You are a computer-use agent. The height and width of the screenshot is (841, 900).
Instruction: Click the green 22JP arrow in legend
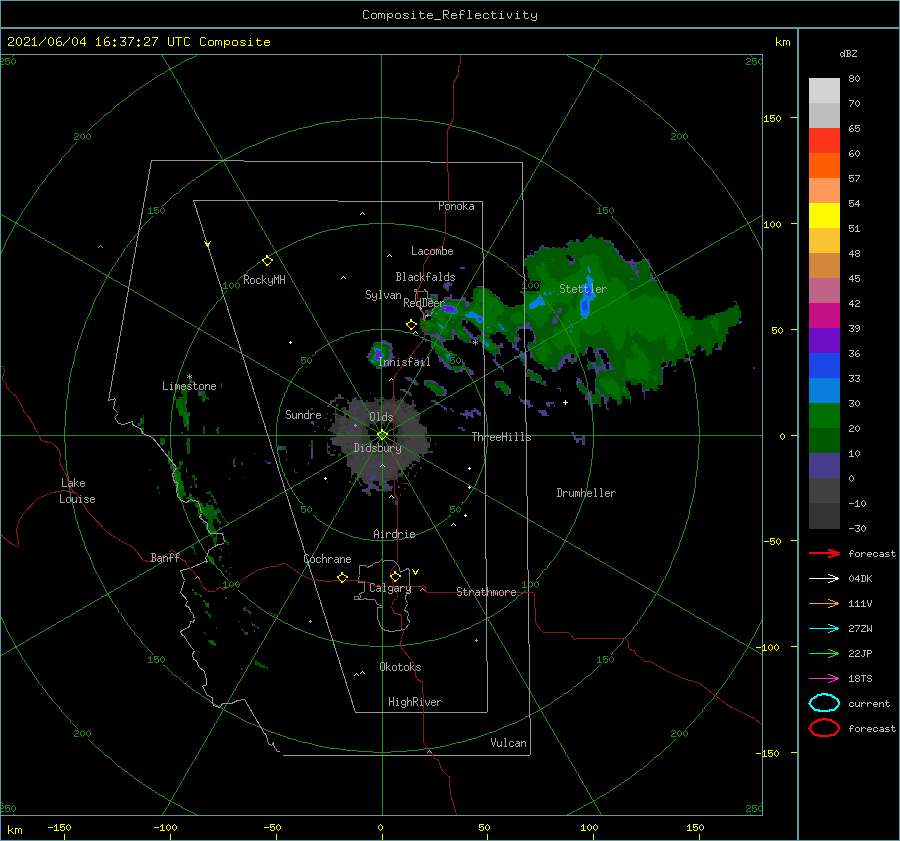click(824, 653)
